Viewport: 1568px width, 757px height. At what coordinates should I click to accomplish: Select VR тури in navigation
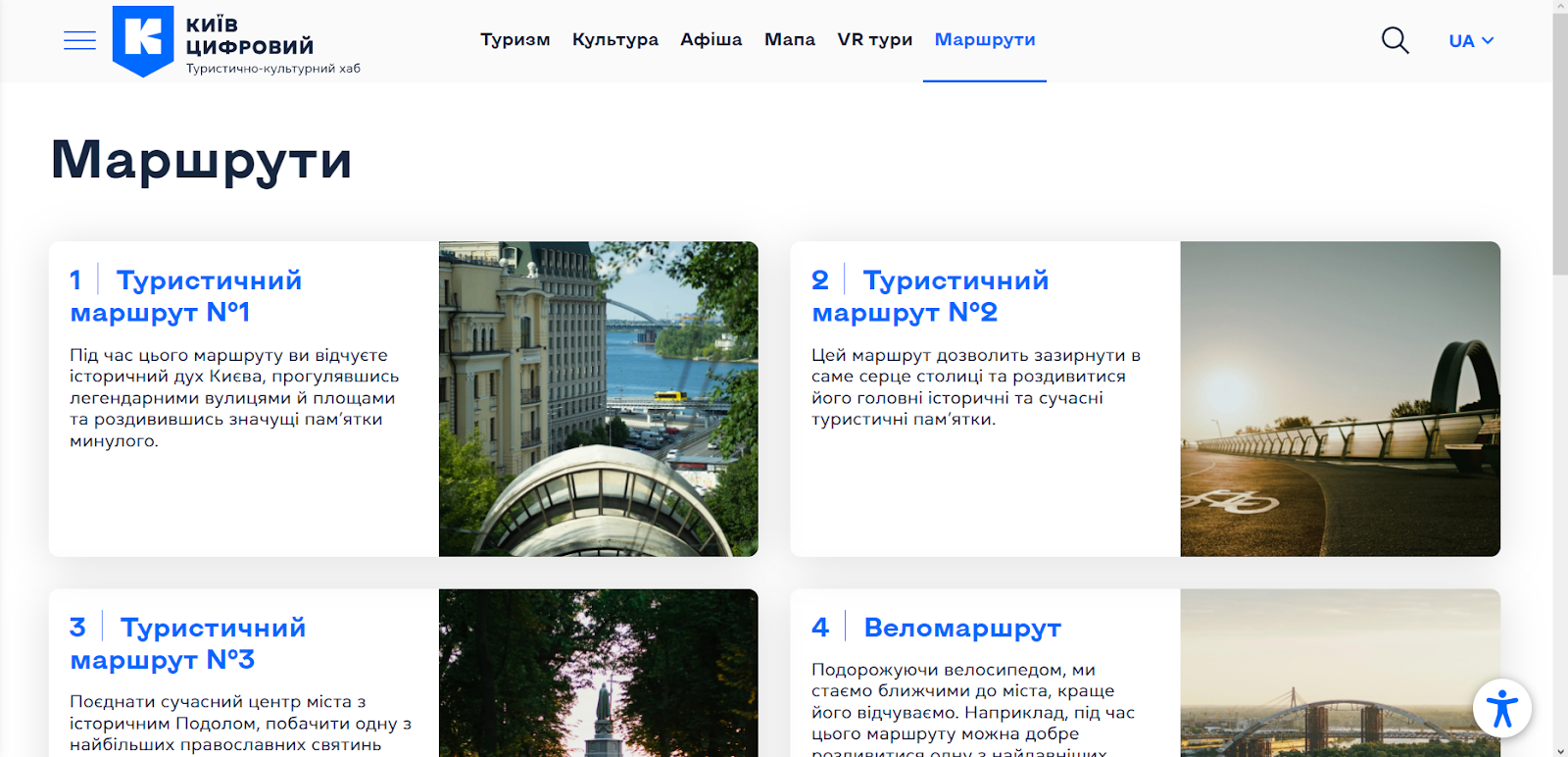tap(875, 40)
